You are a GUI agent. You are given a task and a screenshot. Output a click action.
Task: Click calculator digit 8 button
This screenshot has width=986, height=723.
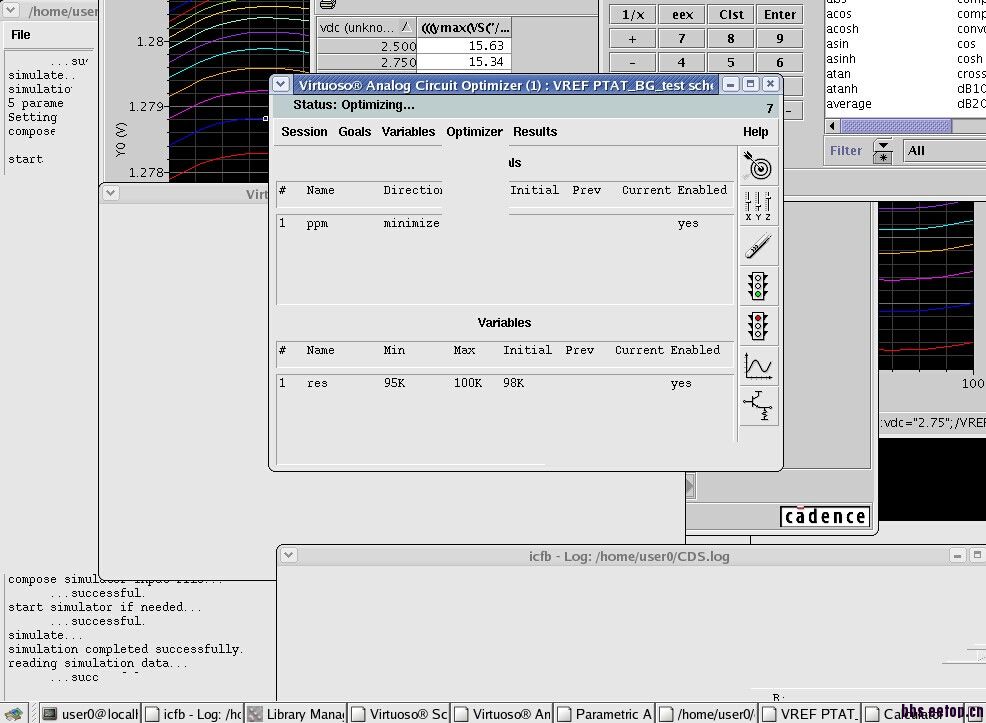point(731,39)
